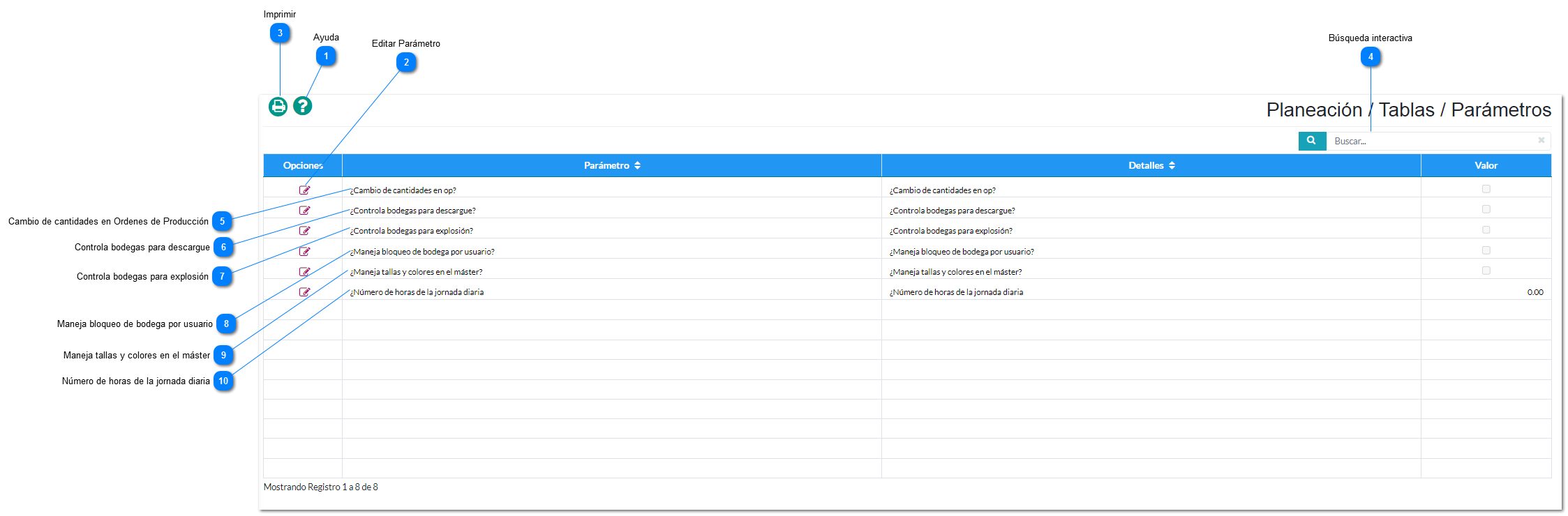
Task: Click the search magnifier button
Action: (1312, 141)
